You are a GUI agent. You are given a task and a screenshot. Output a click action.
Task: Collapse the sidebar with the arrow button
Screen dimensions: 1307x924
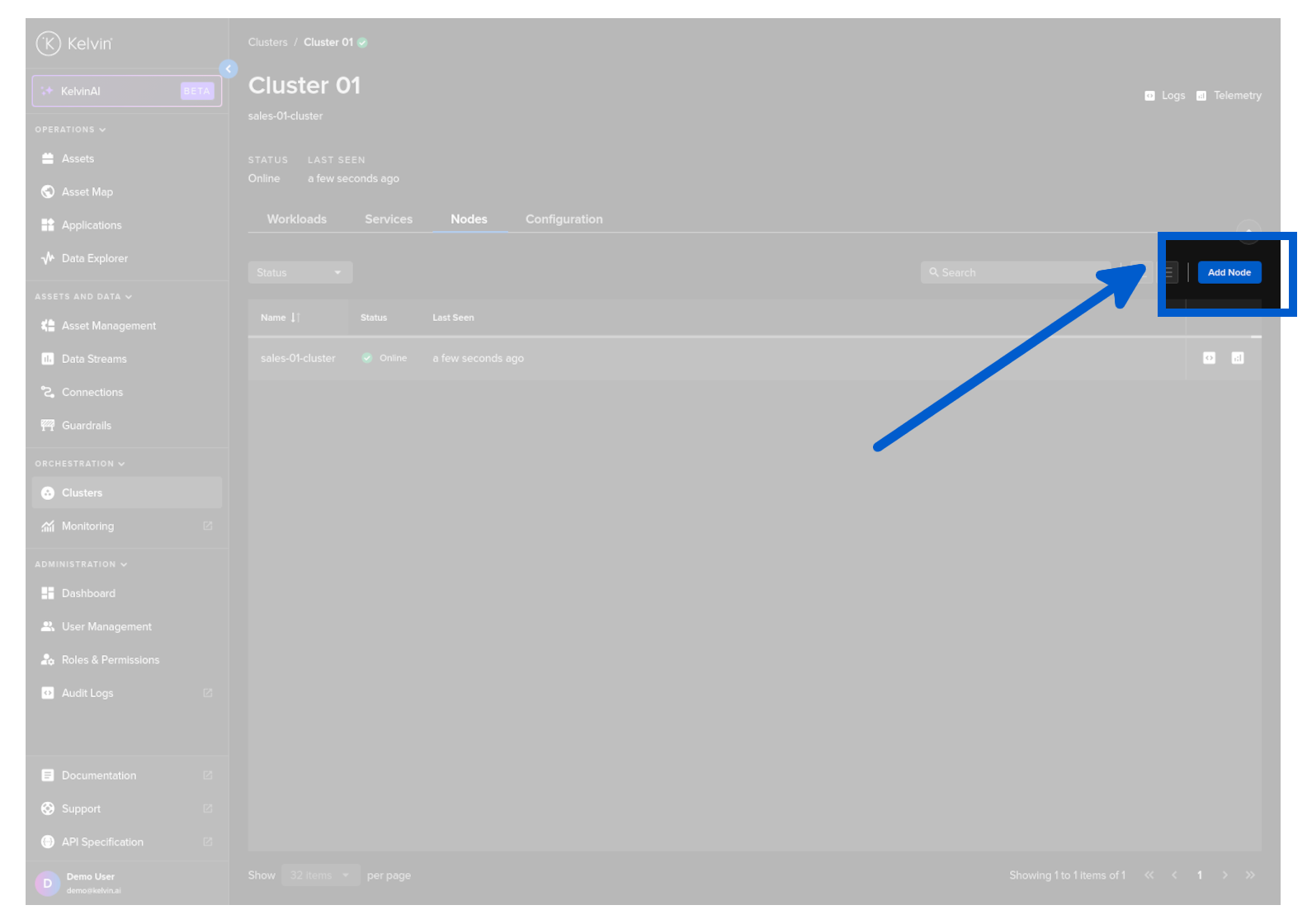(229, 69)
